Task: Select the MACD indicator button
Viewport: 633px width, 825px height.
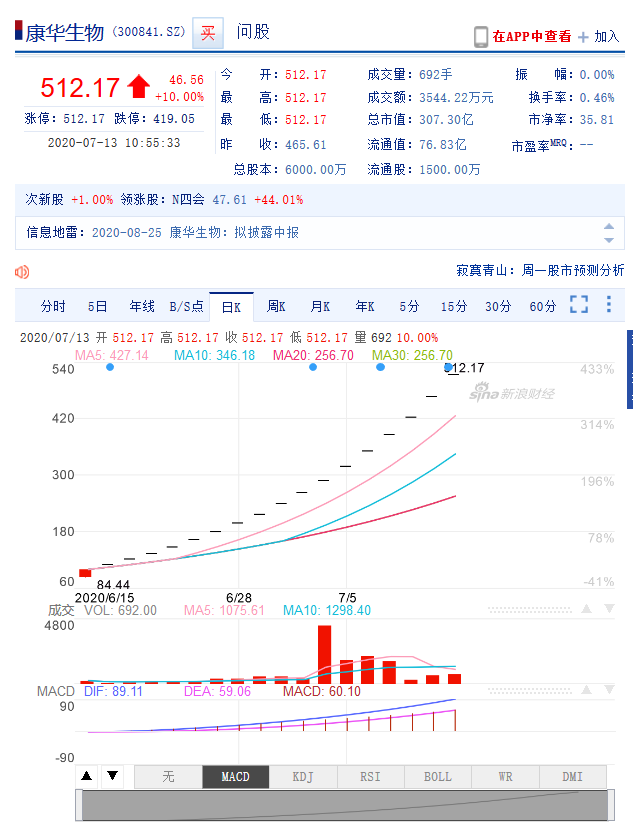Action: [236, 777]
